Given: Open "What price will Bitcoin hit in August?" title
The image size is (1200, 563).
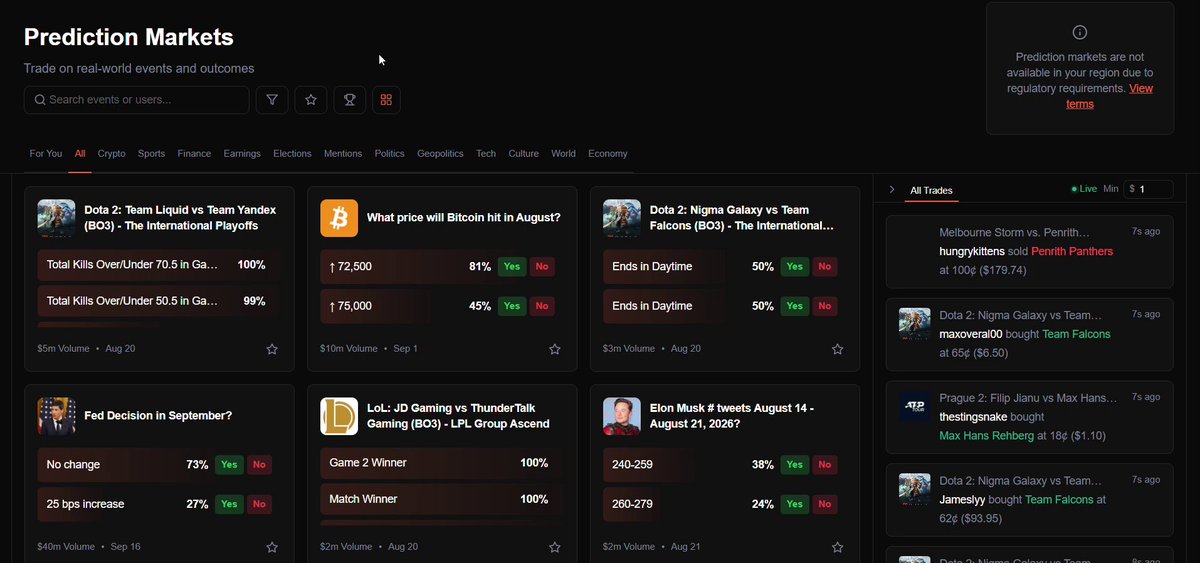Looking at the screenshot, I should (x=464, y=218).
